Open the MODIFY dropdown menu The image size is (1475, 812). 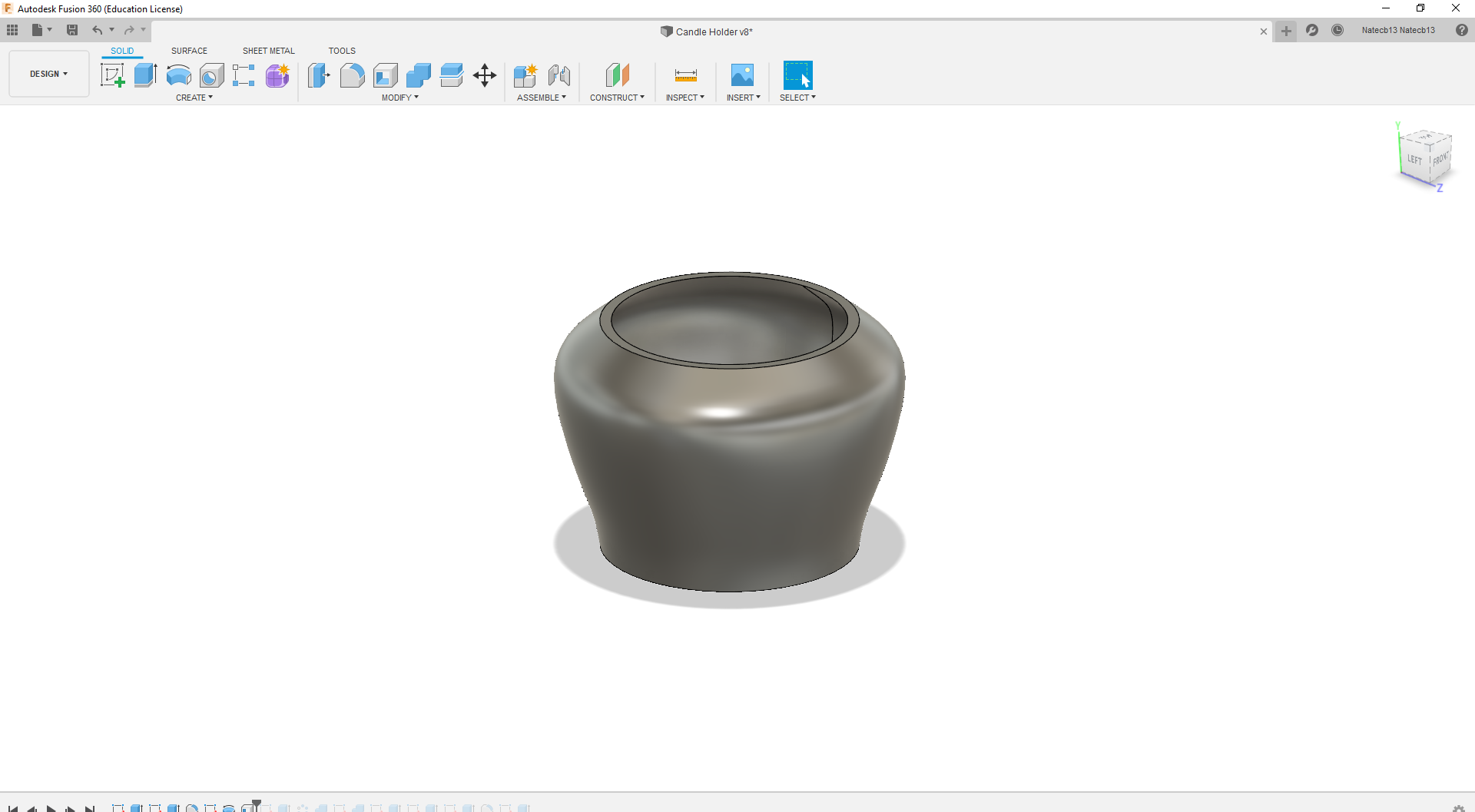[399, 98]
